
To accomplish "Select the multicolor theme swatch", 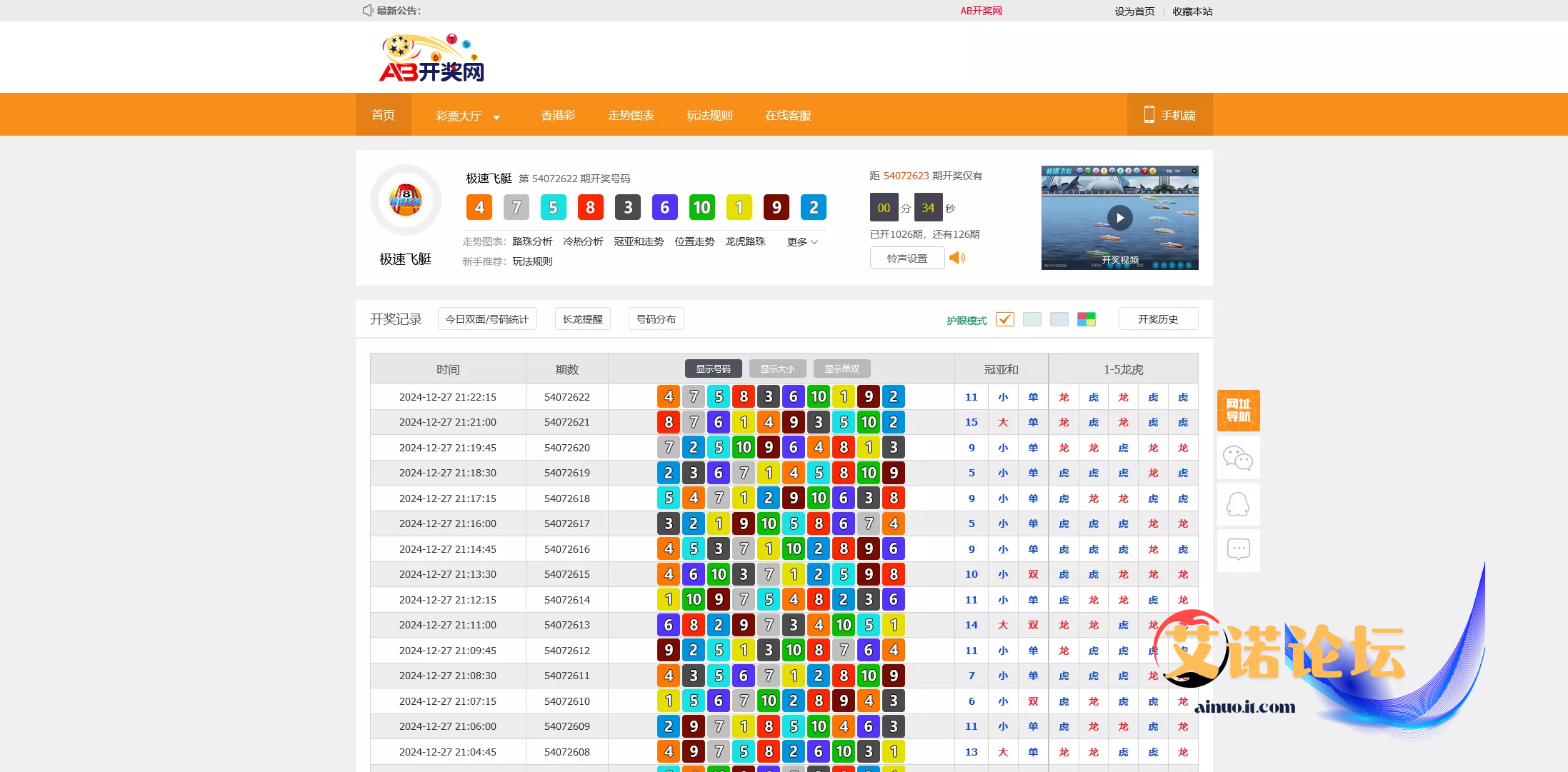I will [1086, 319].
